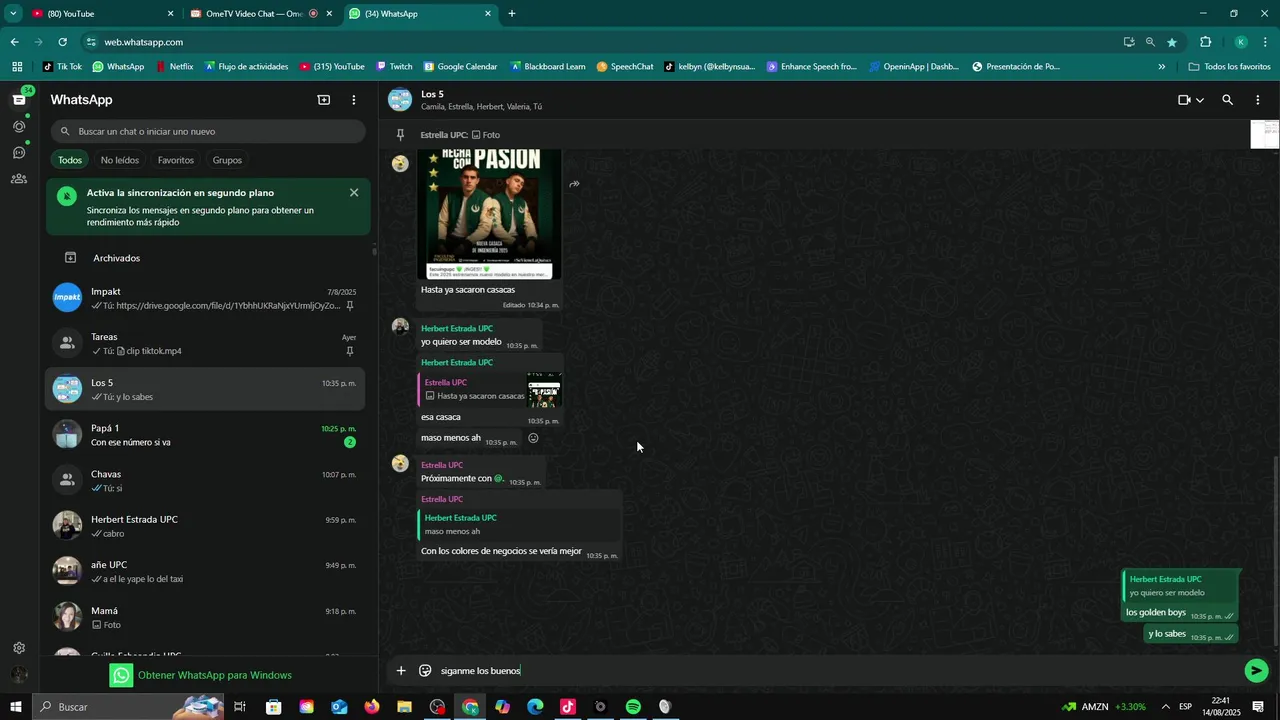Open Windows Start menu
The image size is (1280, 720).
tap(17, 707)
